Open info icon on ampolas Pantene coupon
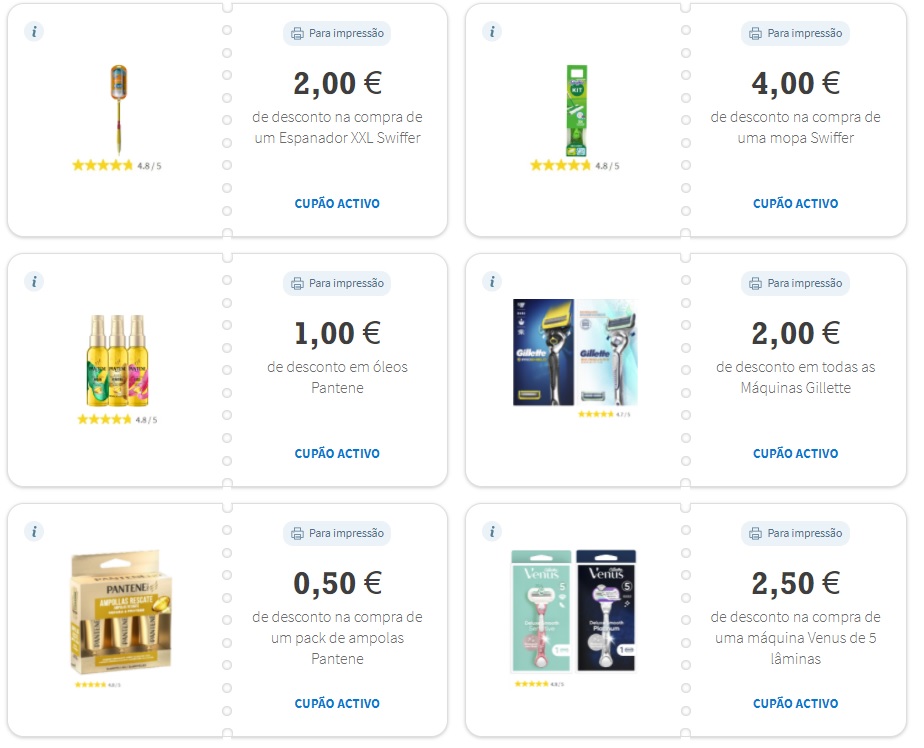 (x=34, y=532)
